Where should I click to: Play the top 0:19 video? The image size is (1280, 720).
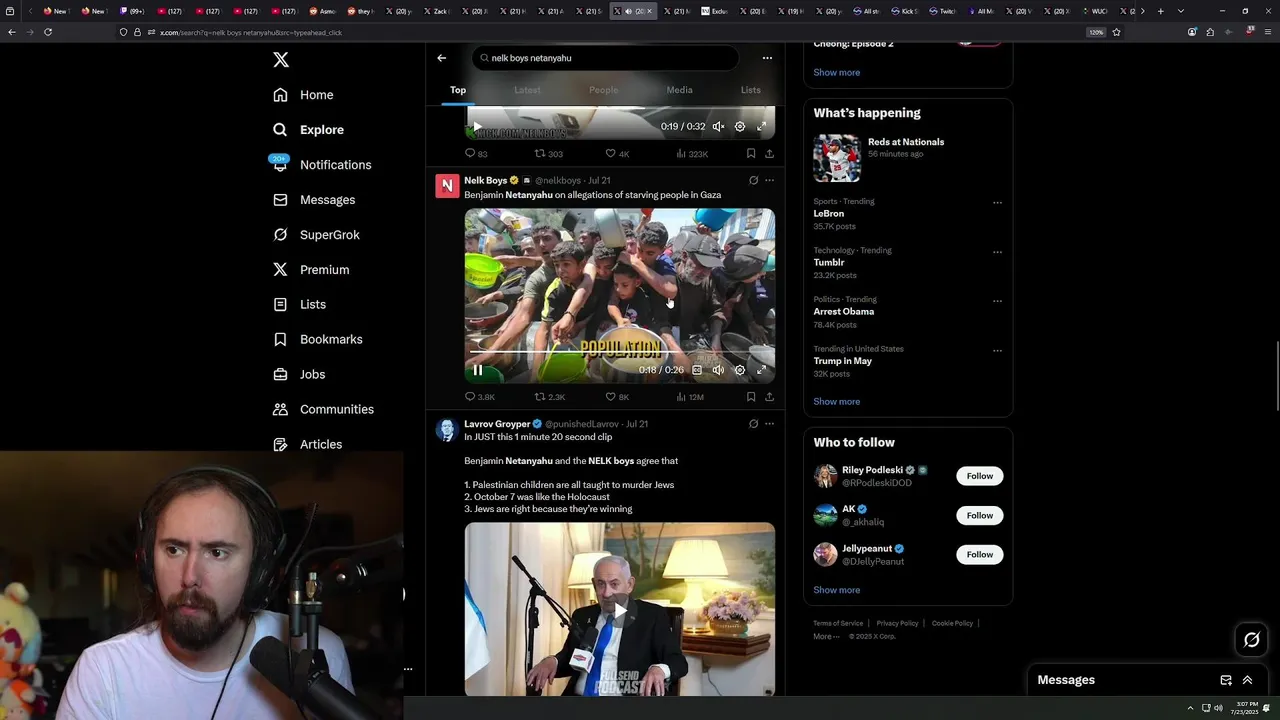(x=478, y=127)
